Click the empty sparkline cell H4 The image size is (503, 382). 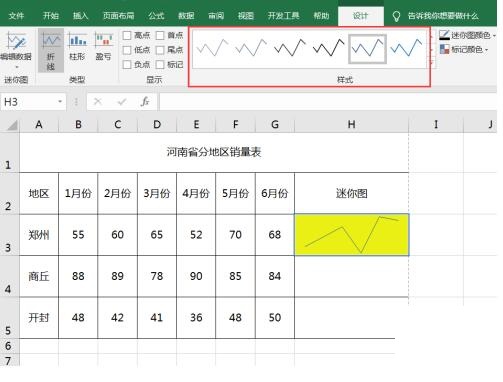pyautogui.click(x=352, y=276)
